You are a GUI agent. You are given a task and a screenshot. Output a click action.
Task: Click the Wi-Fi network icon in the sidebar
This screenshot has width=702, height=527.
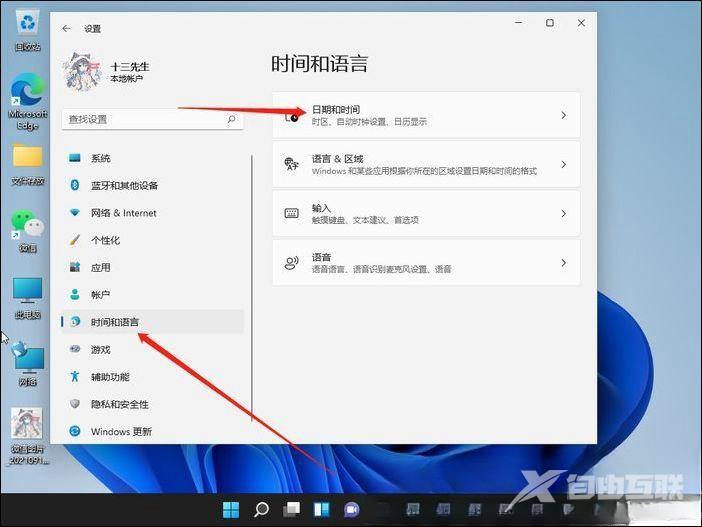pyautogui.click(x=75, y=212)
